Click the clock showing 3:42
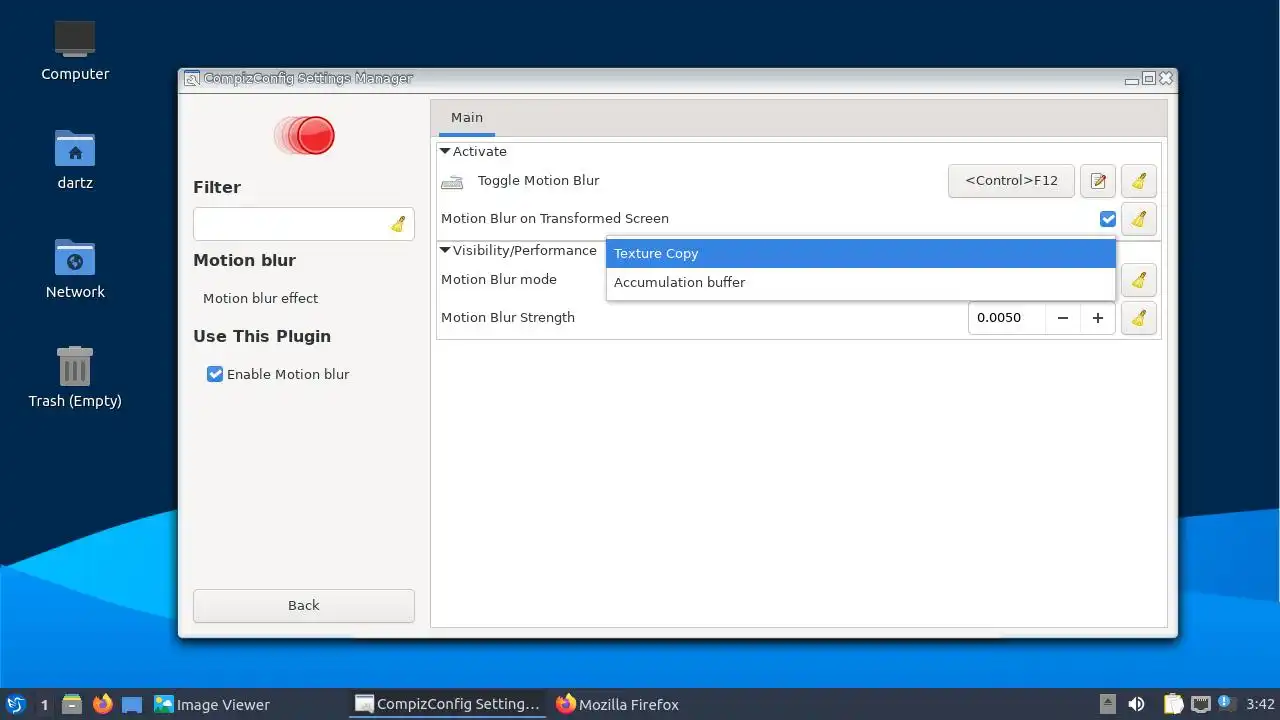 (1261, 704)
